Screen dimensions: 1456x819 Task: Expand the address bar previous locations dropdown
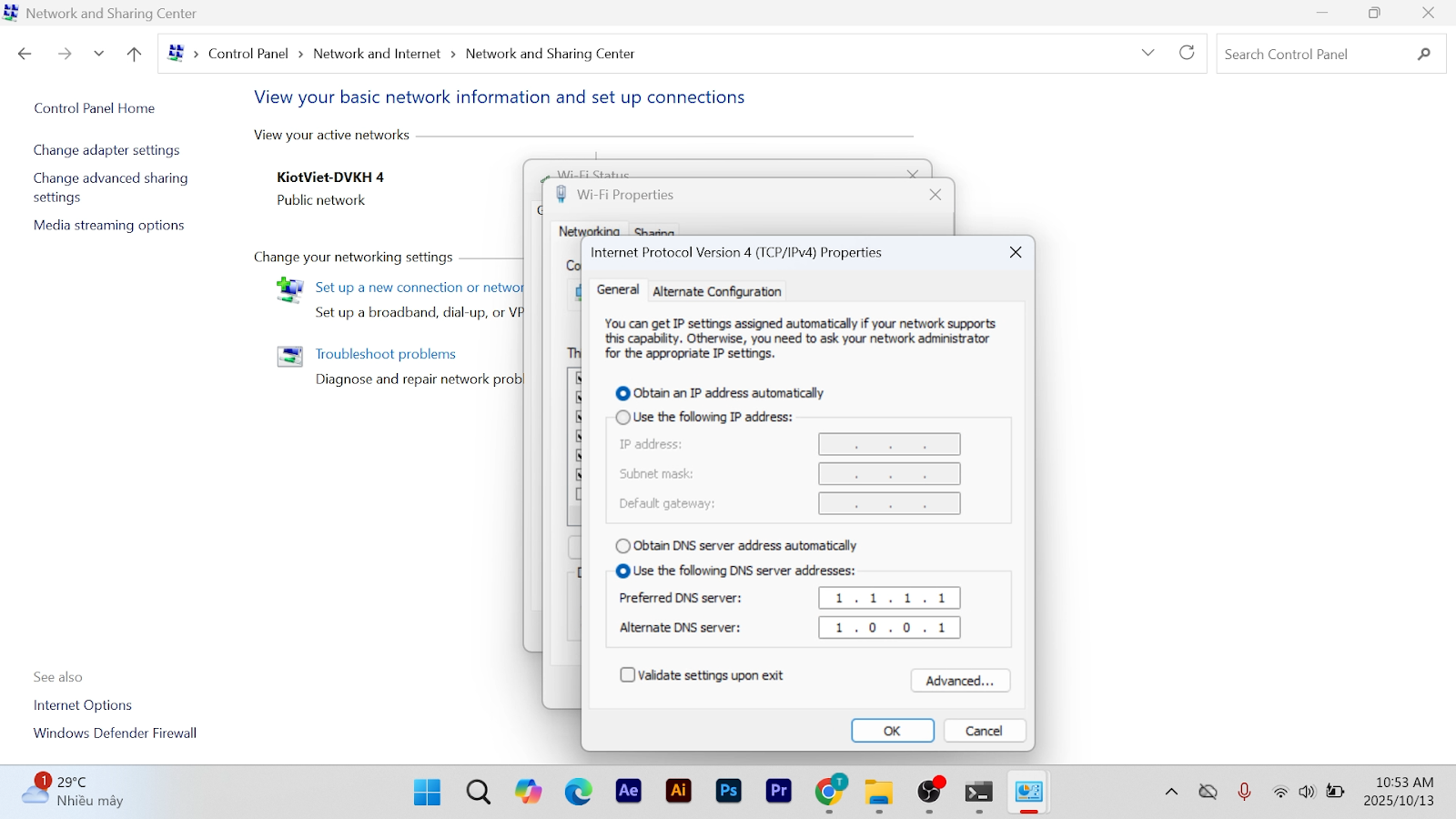[x=1148, y=53]
